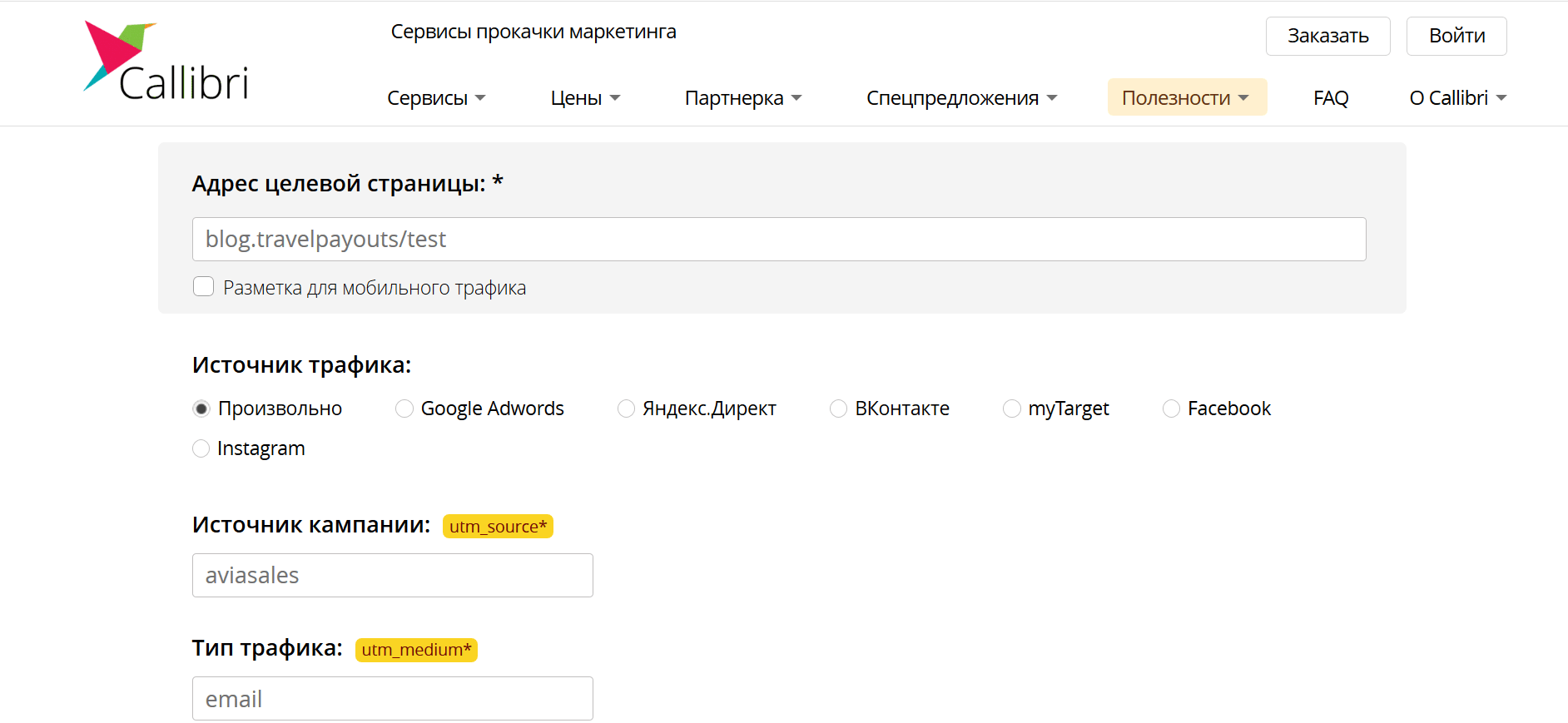Pick ВКонтакте as traffic source
1568x723 pixels.
point(839,409)
